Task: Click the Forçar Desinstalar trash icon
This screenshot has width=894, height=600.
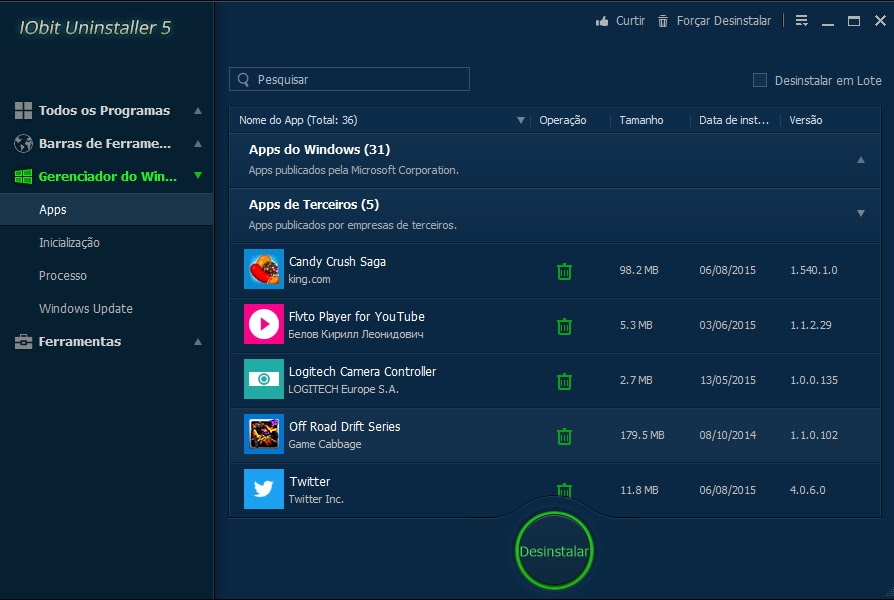Action: [663, 21]
